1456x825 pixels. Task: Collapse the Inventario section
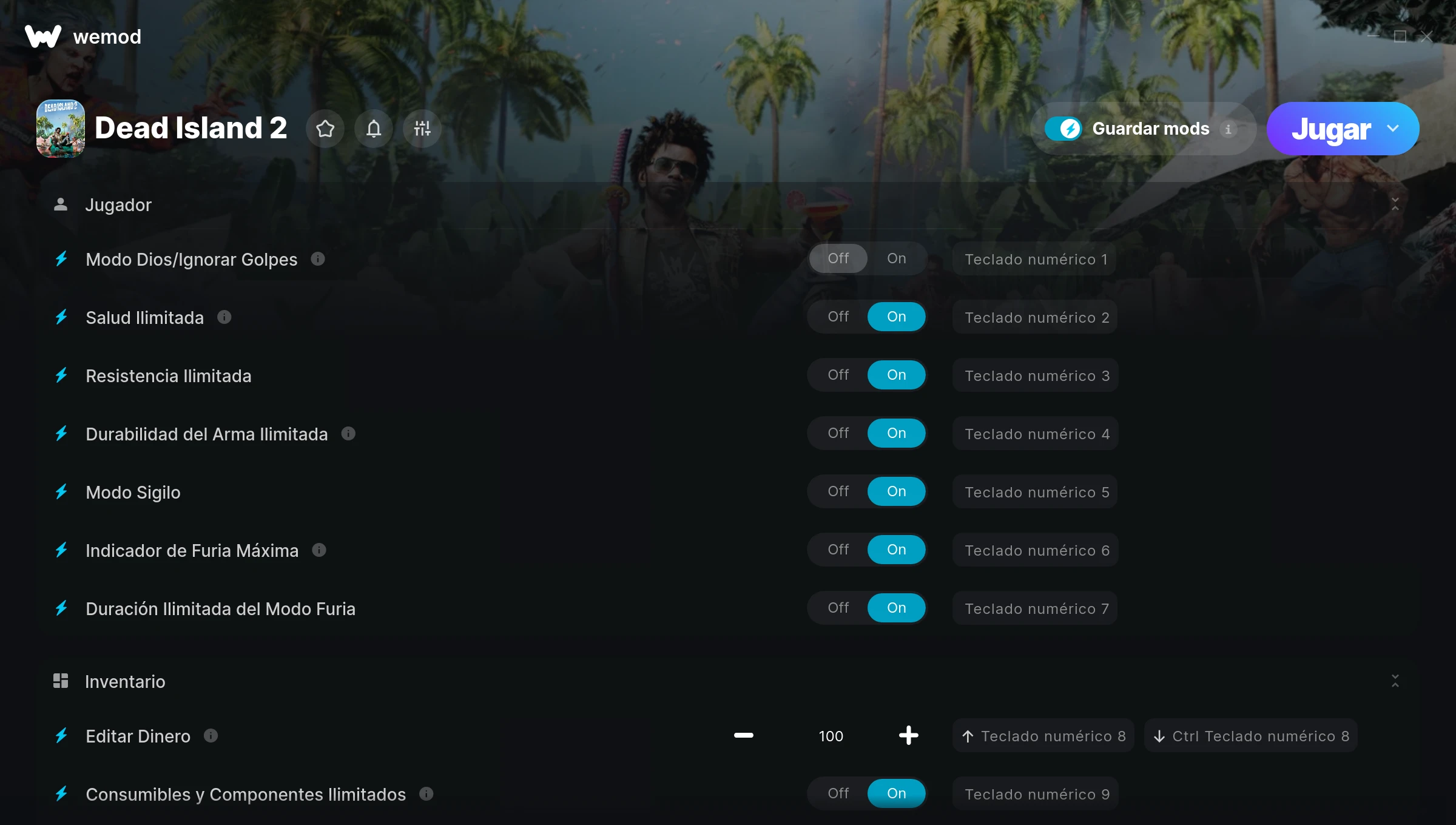point(1395,681)
